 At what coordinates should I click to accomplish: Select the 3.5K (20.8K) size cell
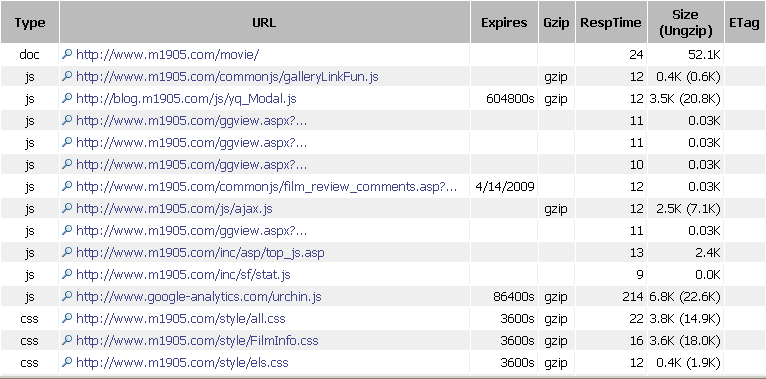click(x=685, y=99)
